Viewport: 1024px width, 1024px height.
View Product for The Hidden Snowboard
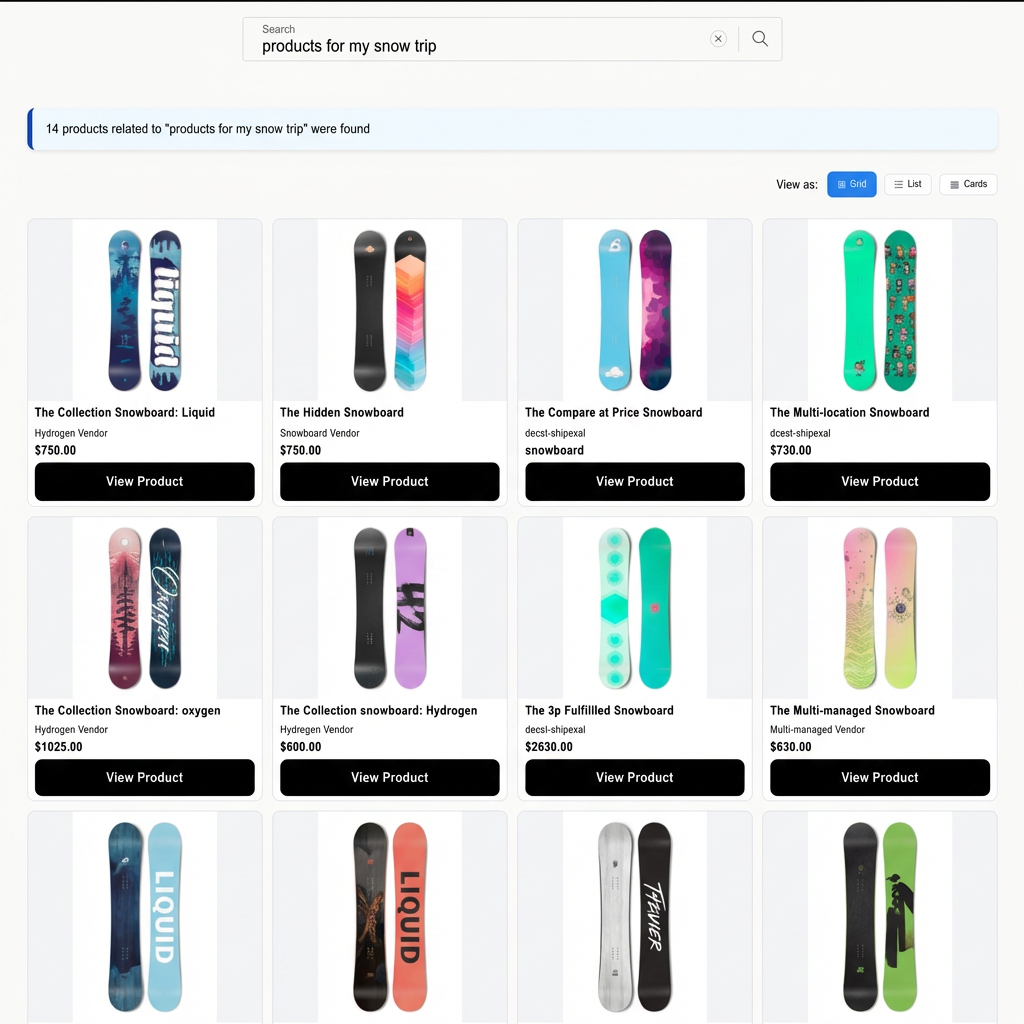389,481
